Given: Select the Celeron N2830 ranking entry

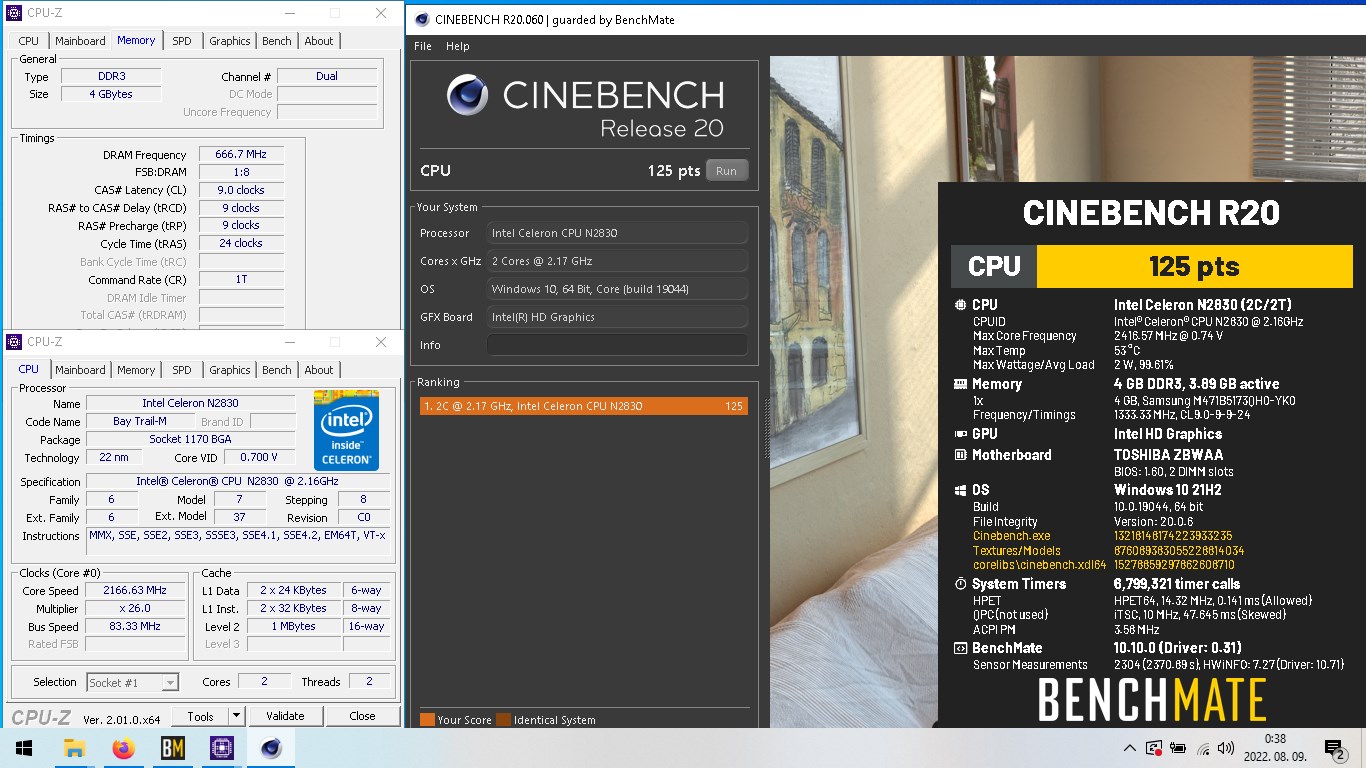Looking at the screenshot, I should [x=584, y=406].
